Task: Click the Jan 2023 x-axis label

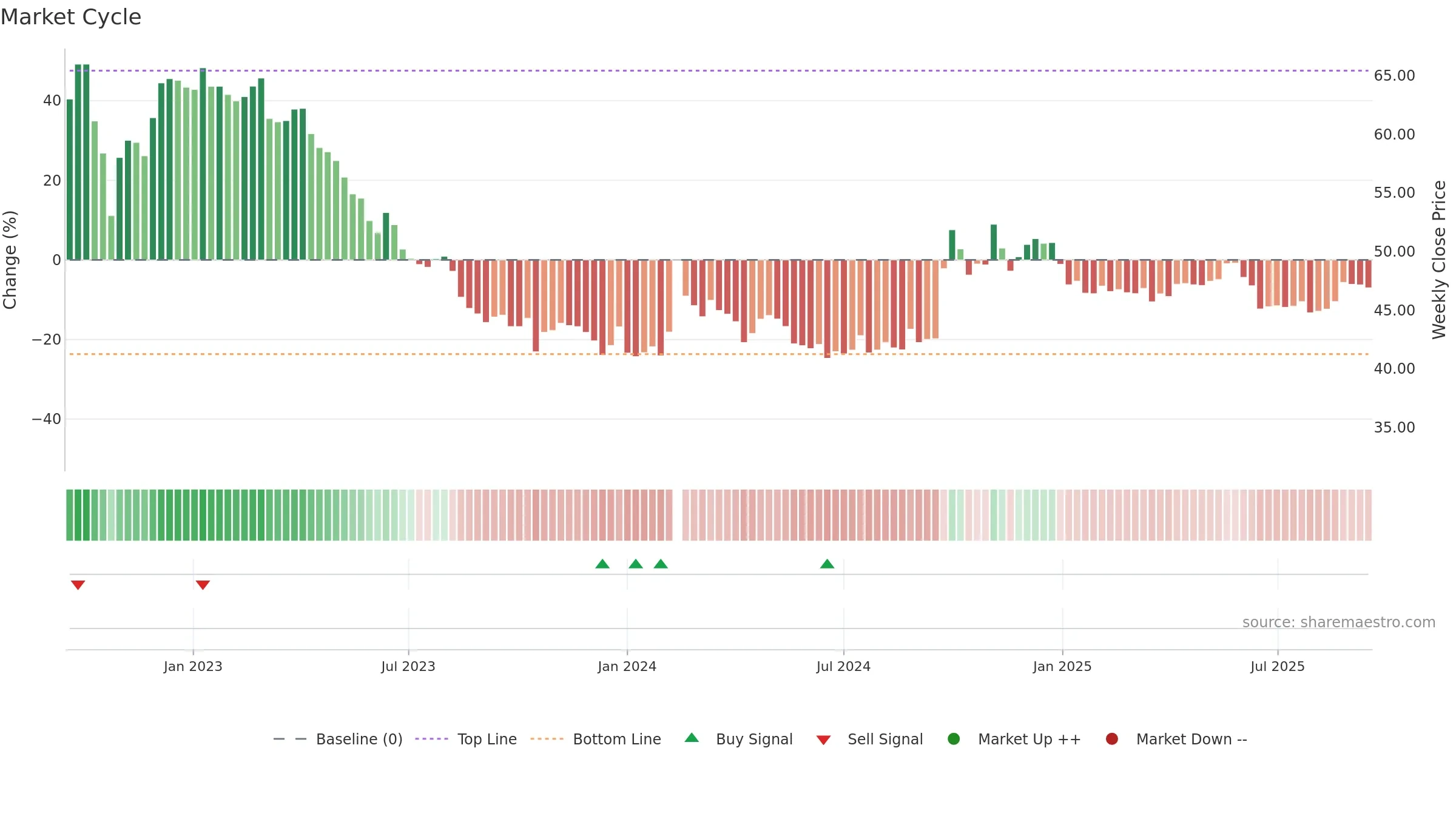Action: click(x=193, y=667)
